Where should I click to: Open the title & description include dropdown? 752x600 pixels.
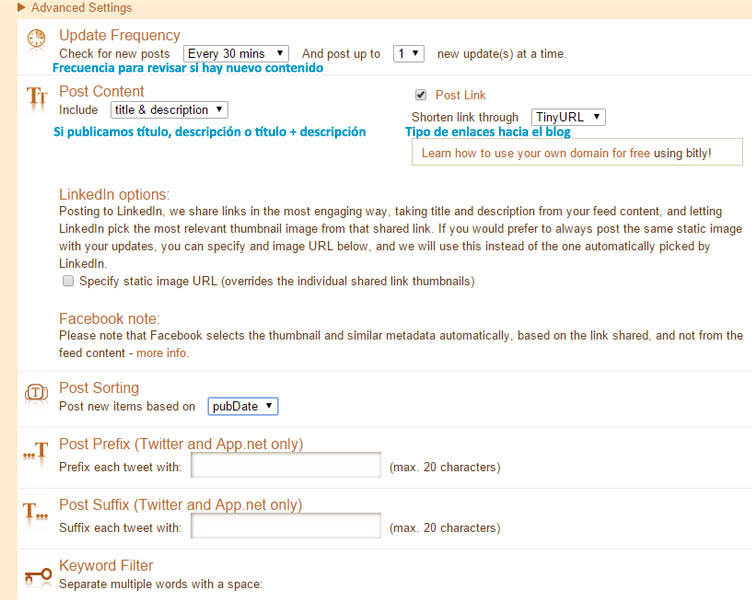[x=168, y=110]
